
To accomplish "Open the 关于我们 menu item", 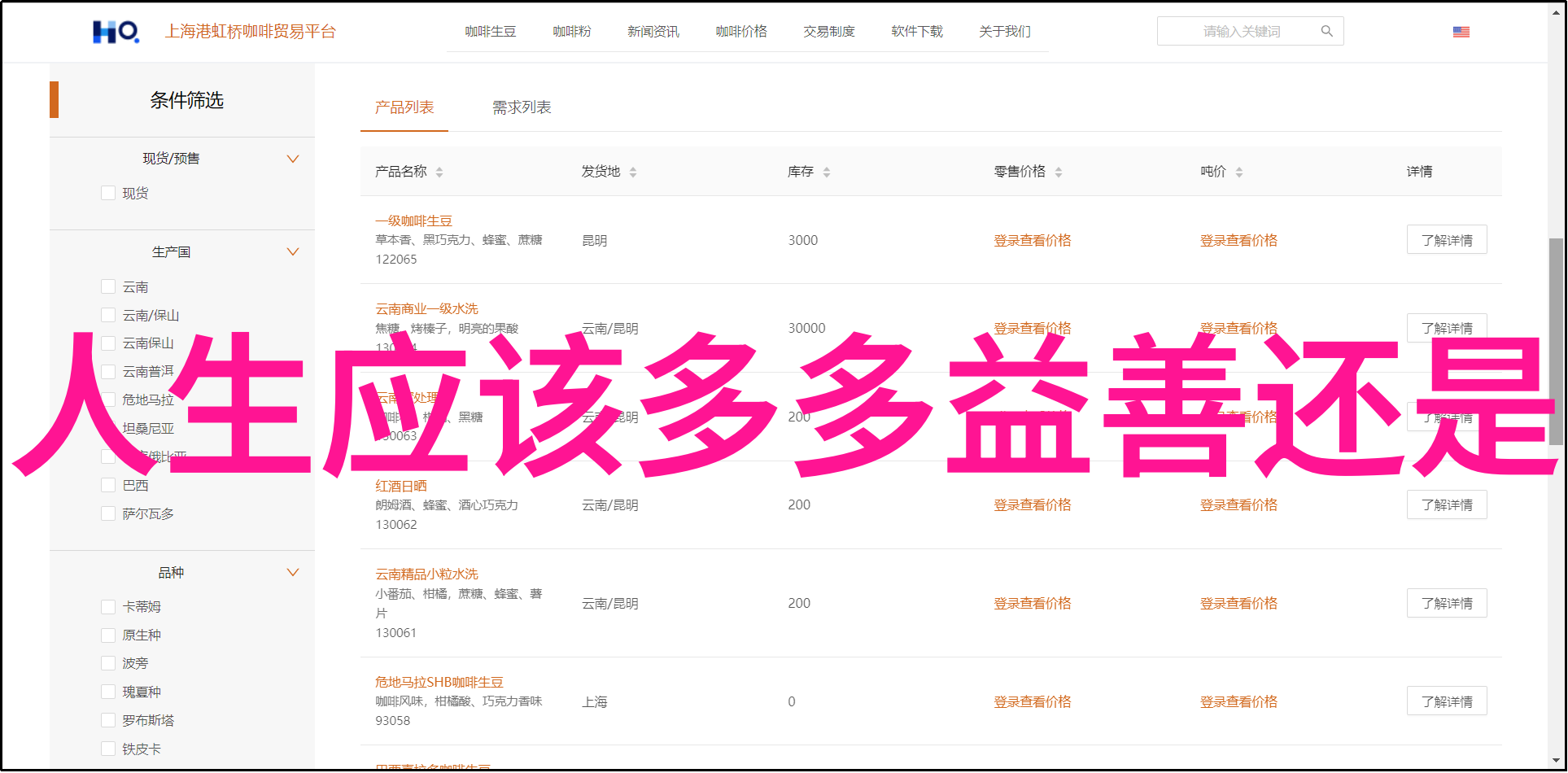I will tap(1005, 31).
